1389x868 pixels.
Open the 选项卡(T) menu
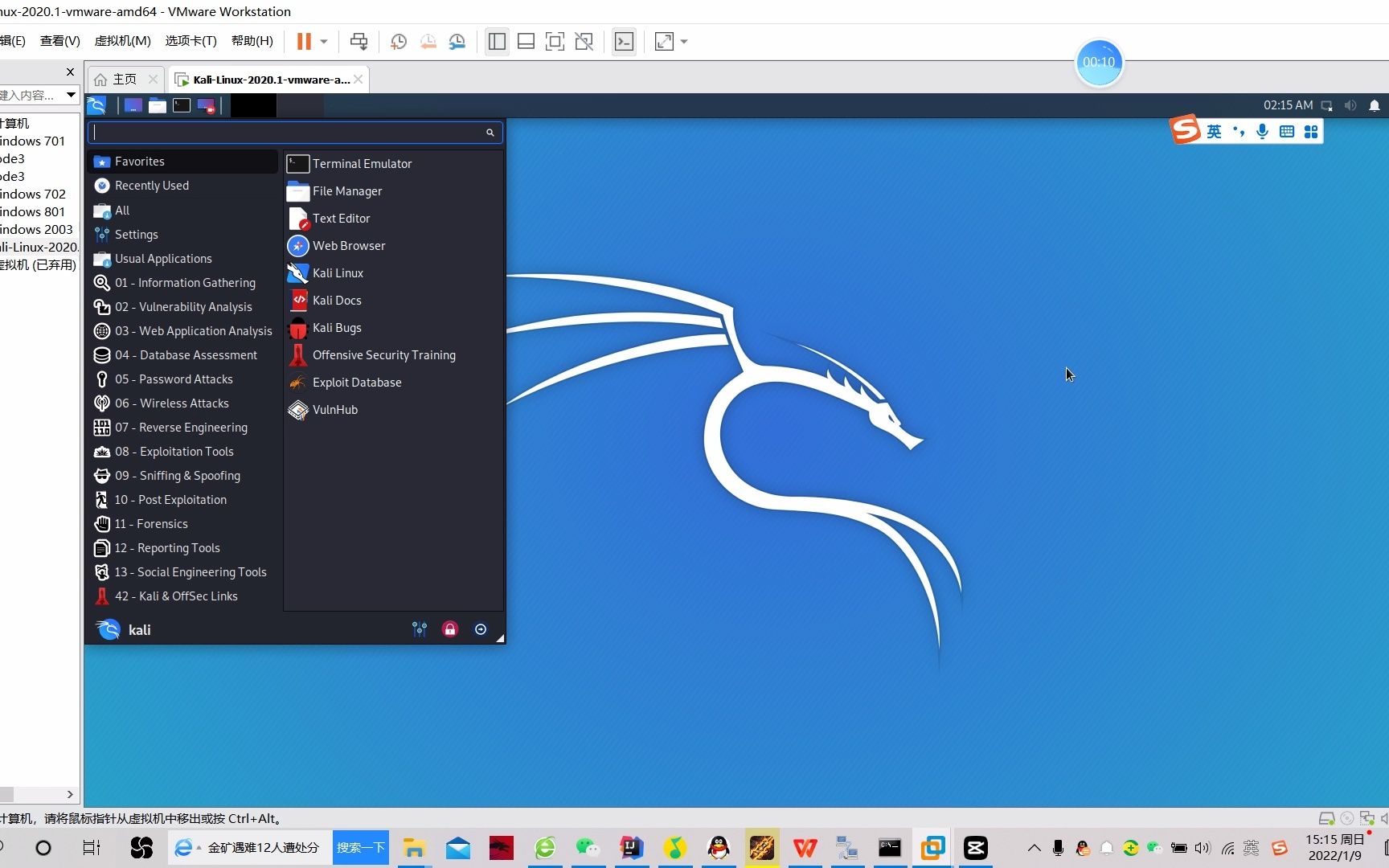(191, 41)
